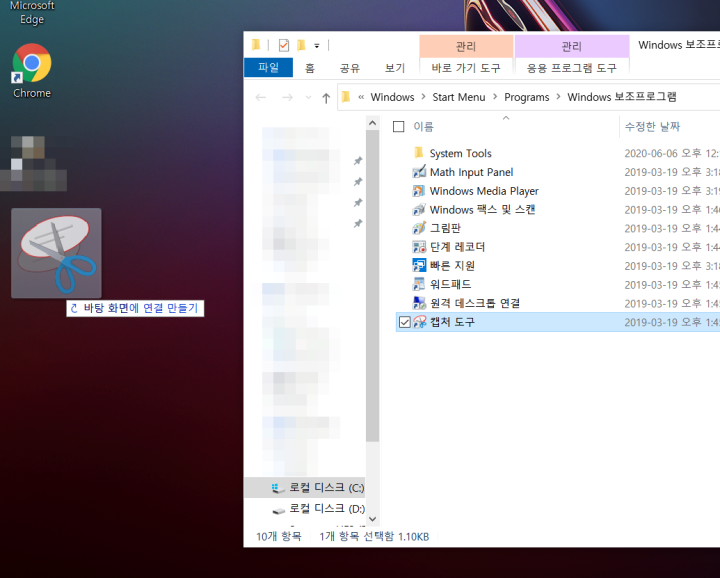The width and height of the screenshot is (720, 578).
Task: Expand hidden path double chevron in address bar
Action: [x=361, y=97]
